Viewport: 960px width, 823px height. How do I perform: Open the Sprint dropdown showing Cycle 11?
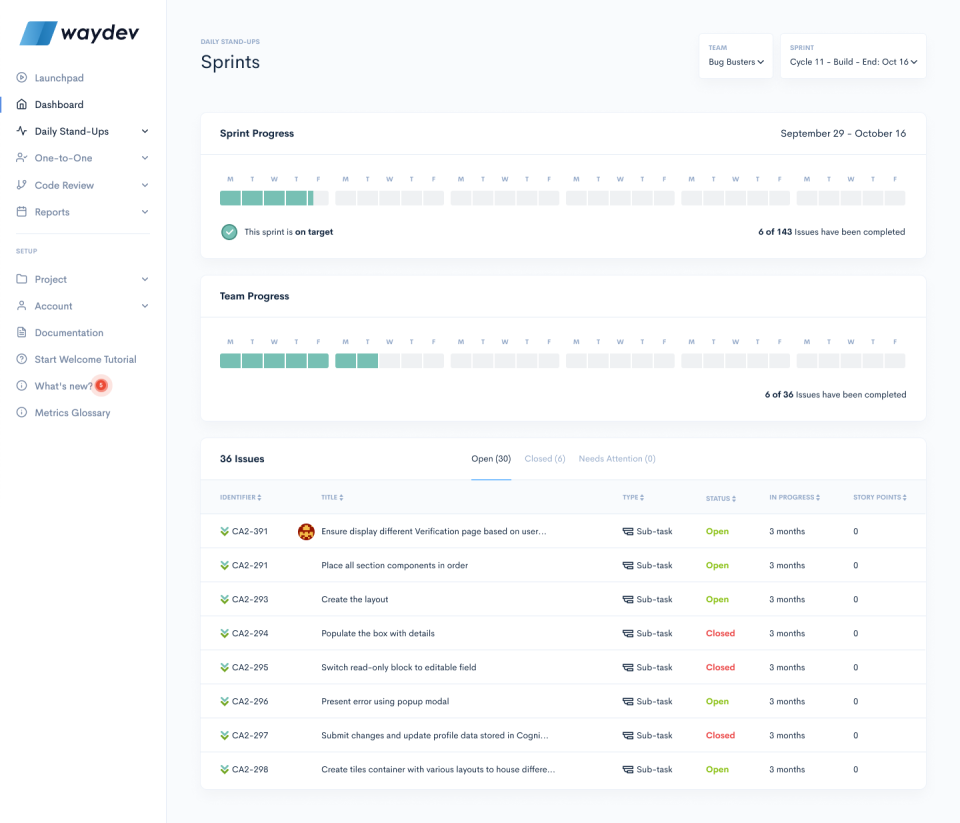pyautogui.click(x=853, y=56)
